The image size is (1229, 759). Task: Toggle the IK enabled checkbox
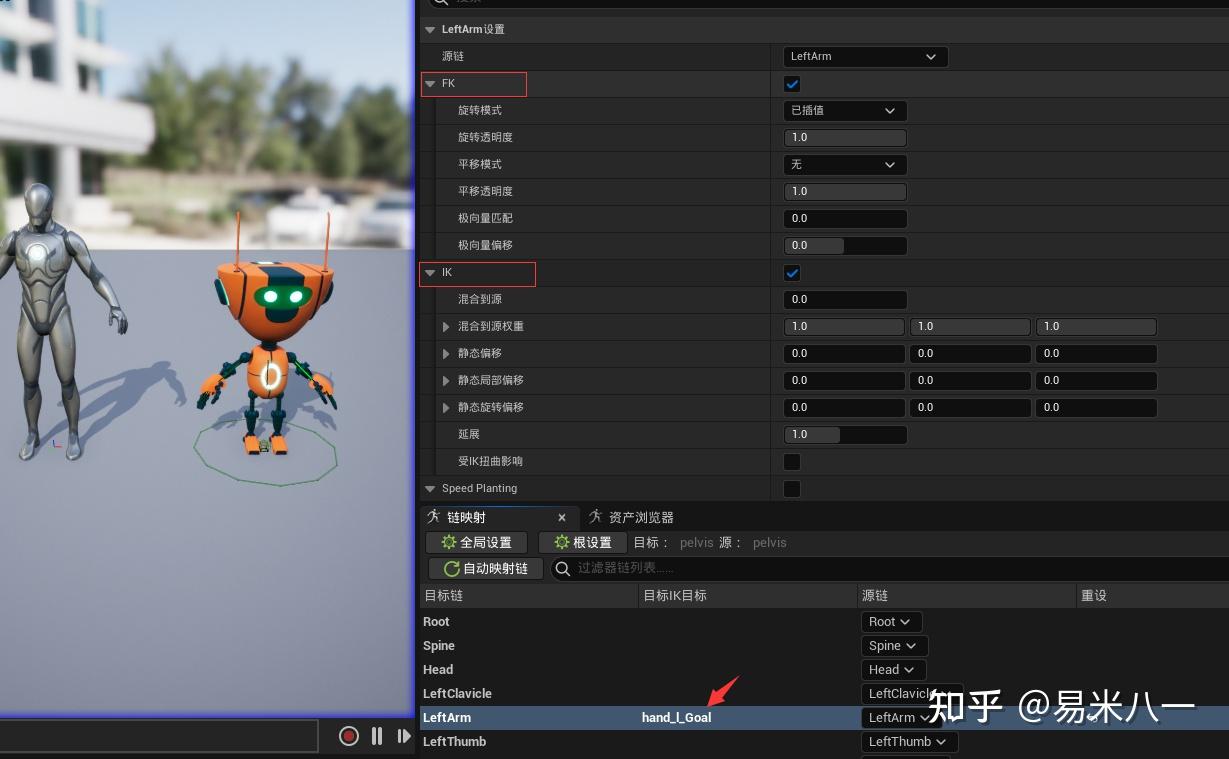pyautogui.click(x=792, y=272)
